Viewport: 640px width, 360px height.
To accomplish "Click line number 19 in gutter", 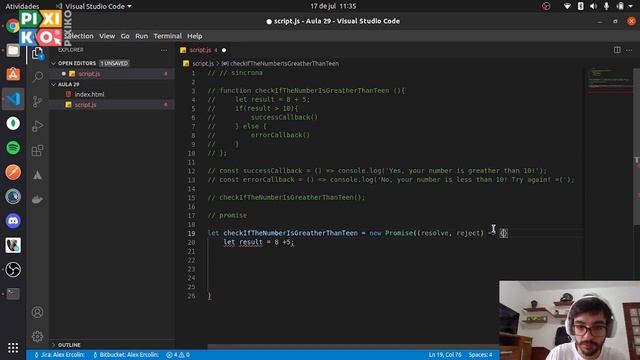I will [191, 233].
